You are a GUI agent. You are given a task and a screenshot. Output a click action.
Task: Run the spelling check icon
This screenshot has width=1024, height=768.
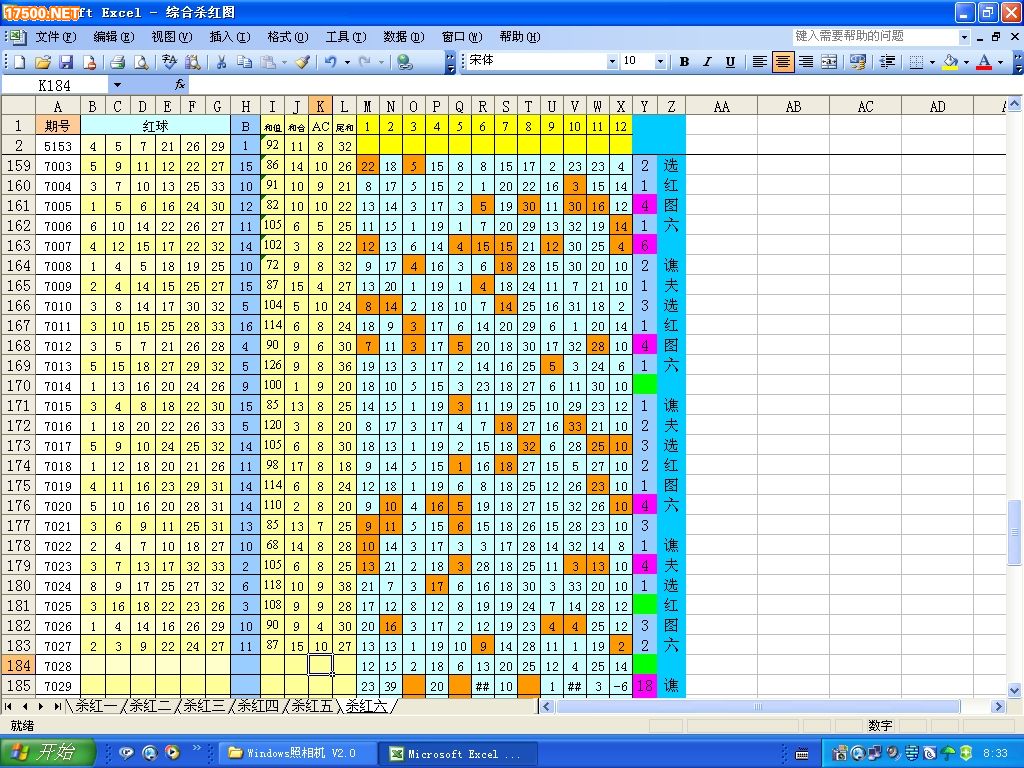click(169, 62)
